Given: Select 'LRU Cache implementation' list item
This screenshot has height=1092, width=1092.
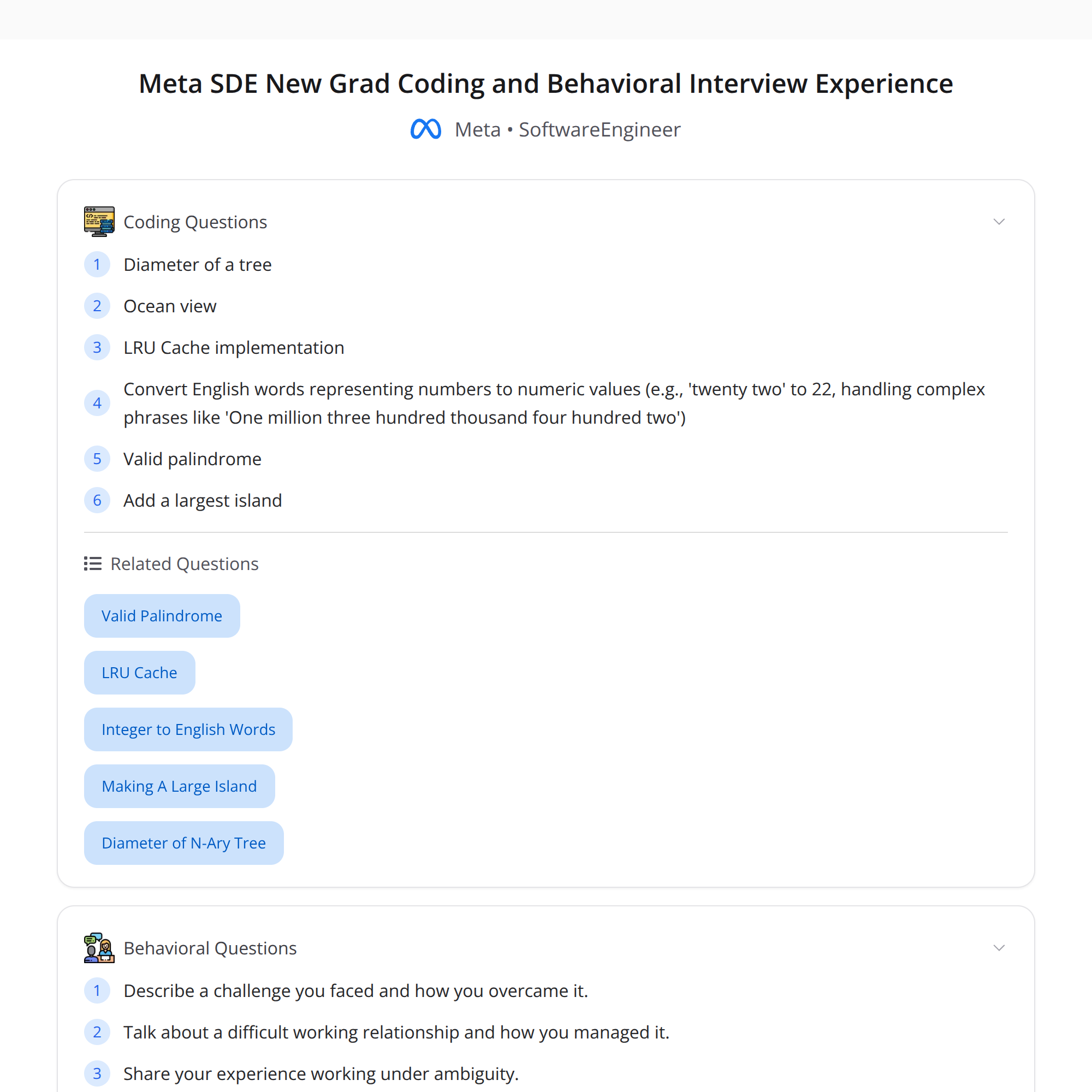Looking at the screenshot, I should point(234,348).
